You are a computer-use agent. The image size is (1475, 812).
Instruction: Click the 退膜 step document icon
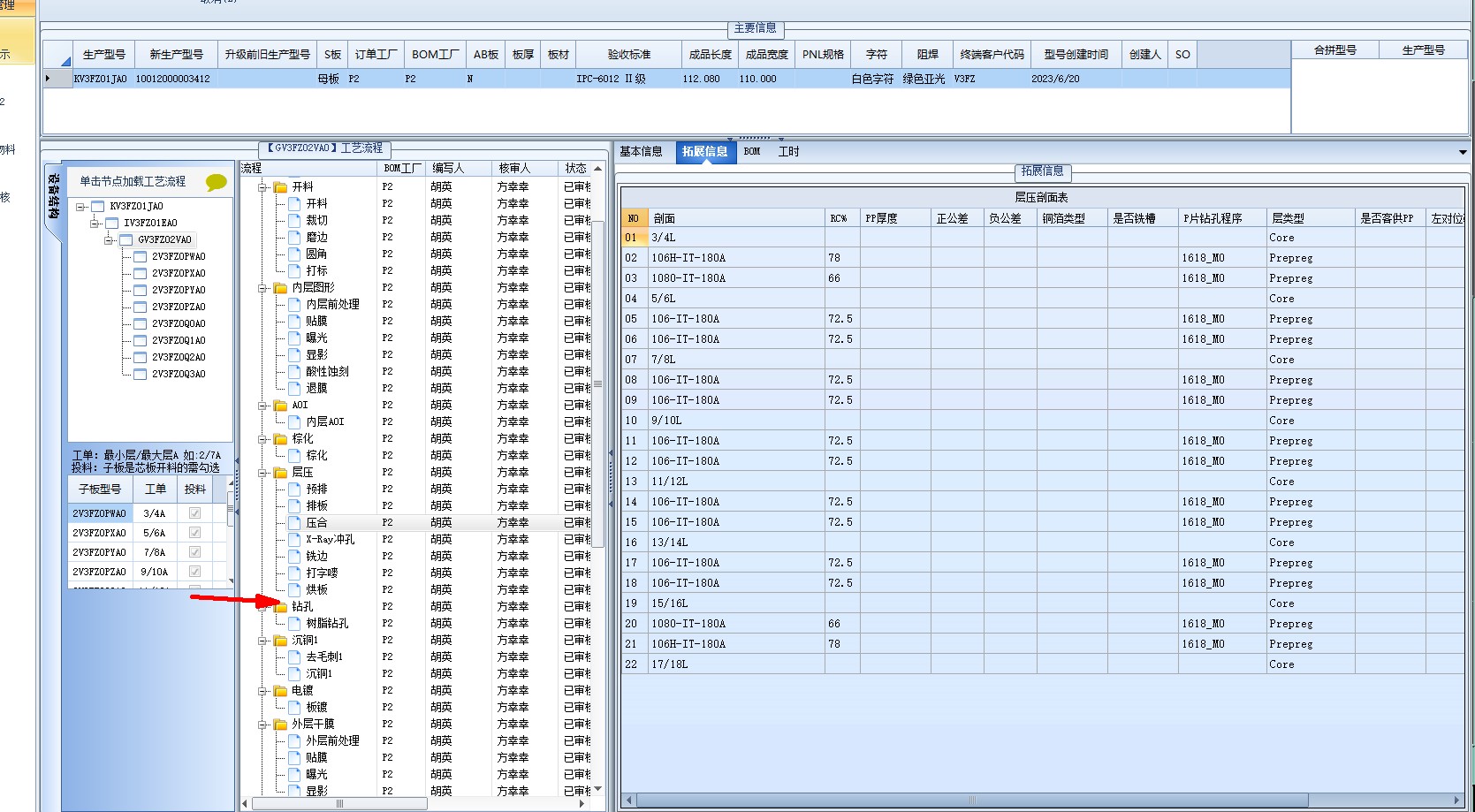point(295,389)
